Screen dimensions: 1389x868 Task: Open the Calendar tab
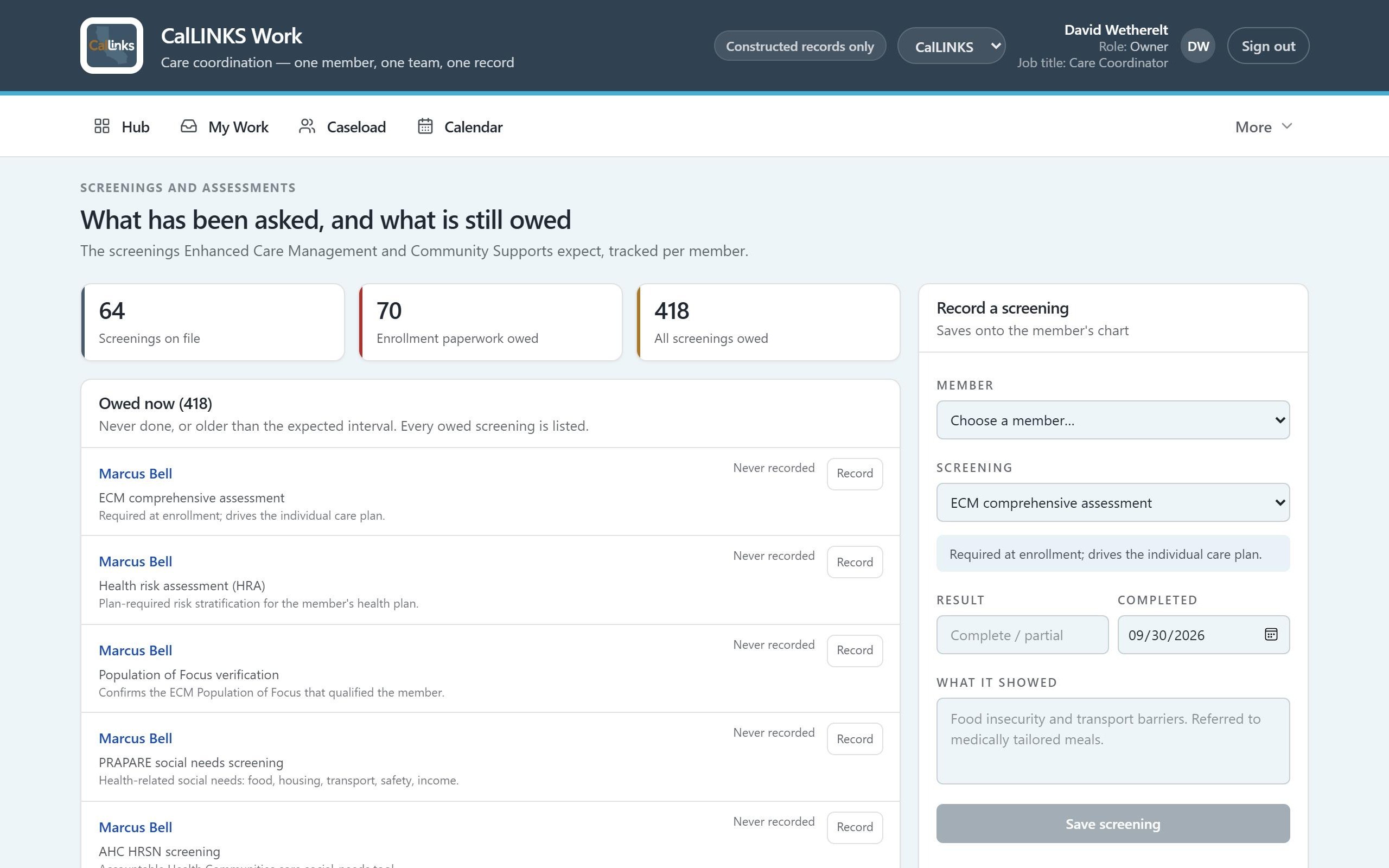coord(460,126)
